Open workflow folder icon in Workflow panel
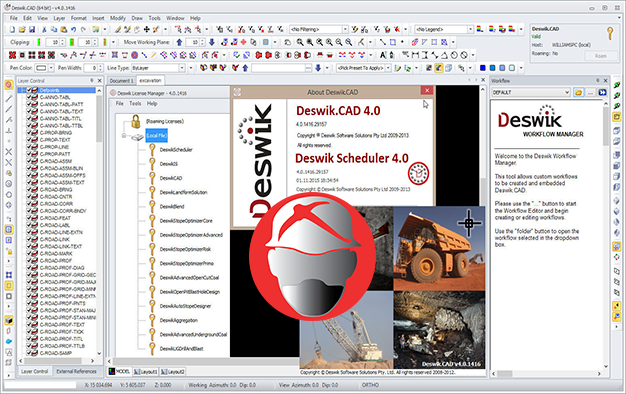 pyautogui.click(x=578, y=92)
